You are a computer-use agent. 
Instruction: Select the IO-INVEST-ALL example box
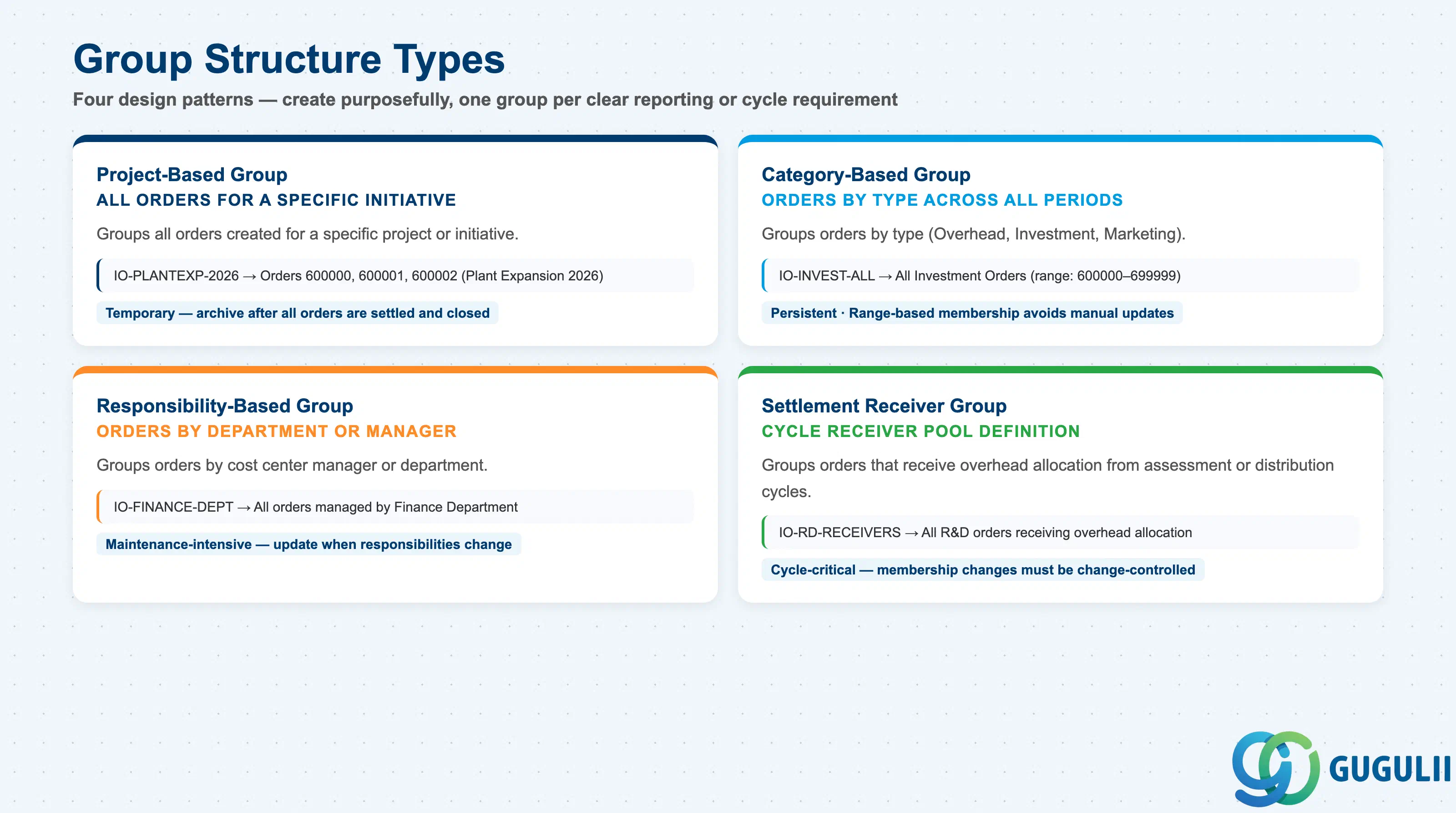pyautogui.click(x=1060, y=275)
